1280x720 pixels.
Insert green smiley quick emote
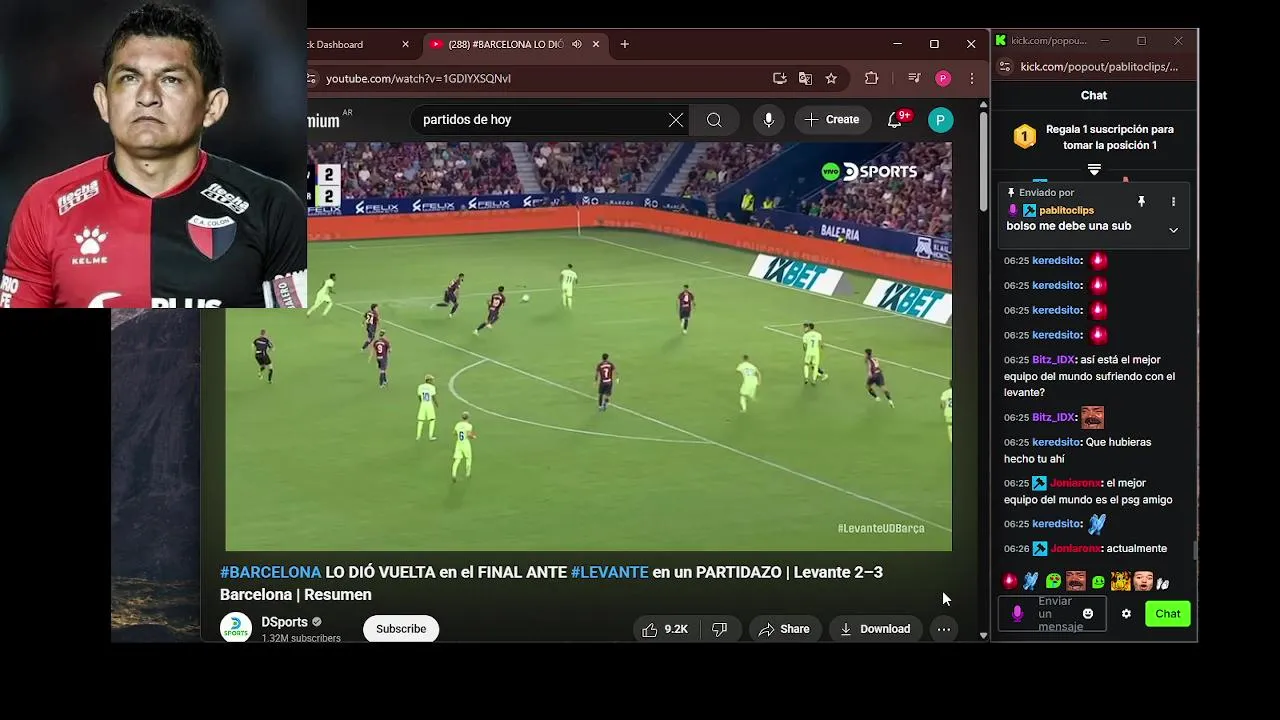(1098, 581)
